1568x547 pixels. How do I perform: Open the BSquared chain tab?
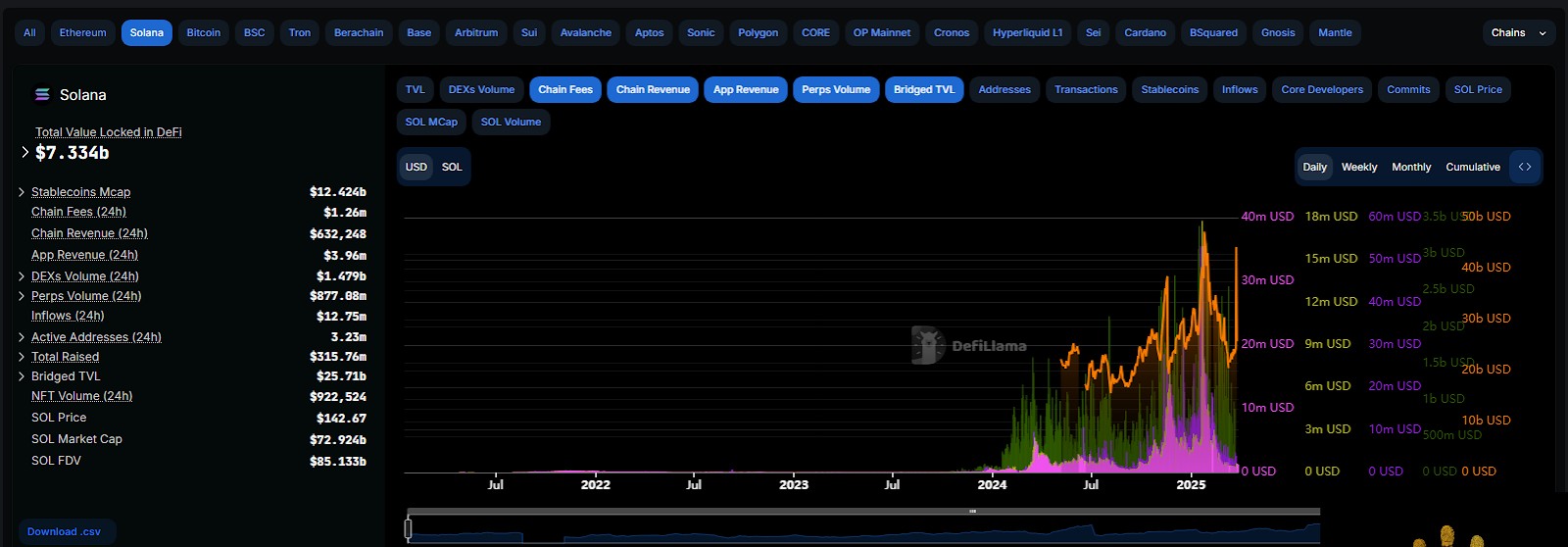tap(1213, 32)
